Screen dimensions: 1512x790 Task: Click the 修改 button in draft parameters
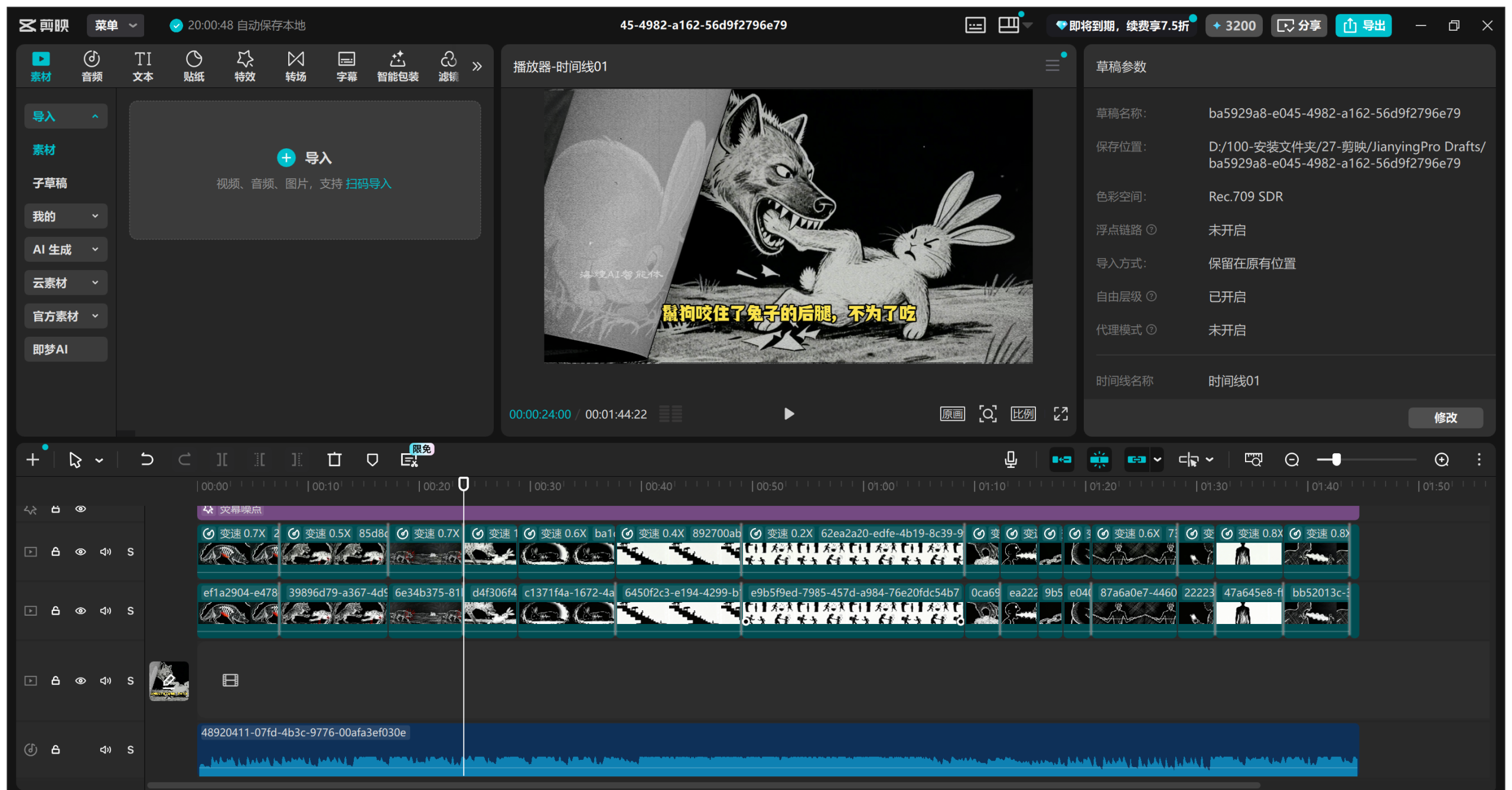pos(1445,418)
